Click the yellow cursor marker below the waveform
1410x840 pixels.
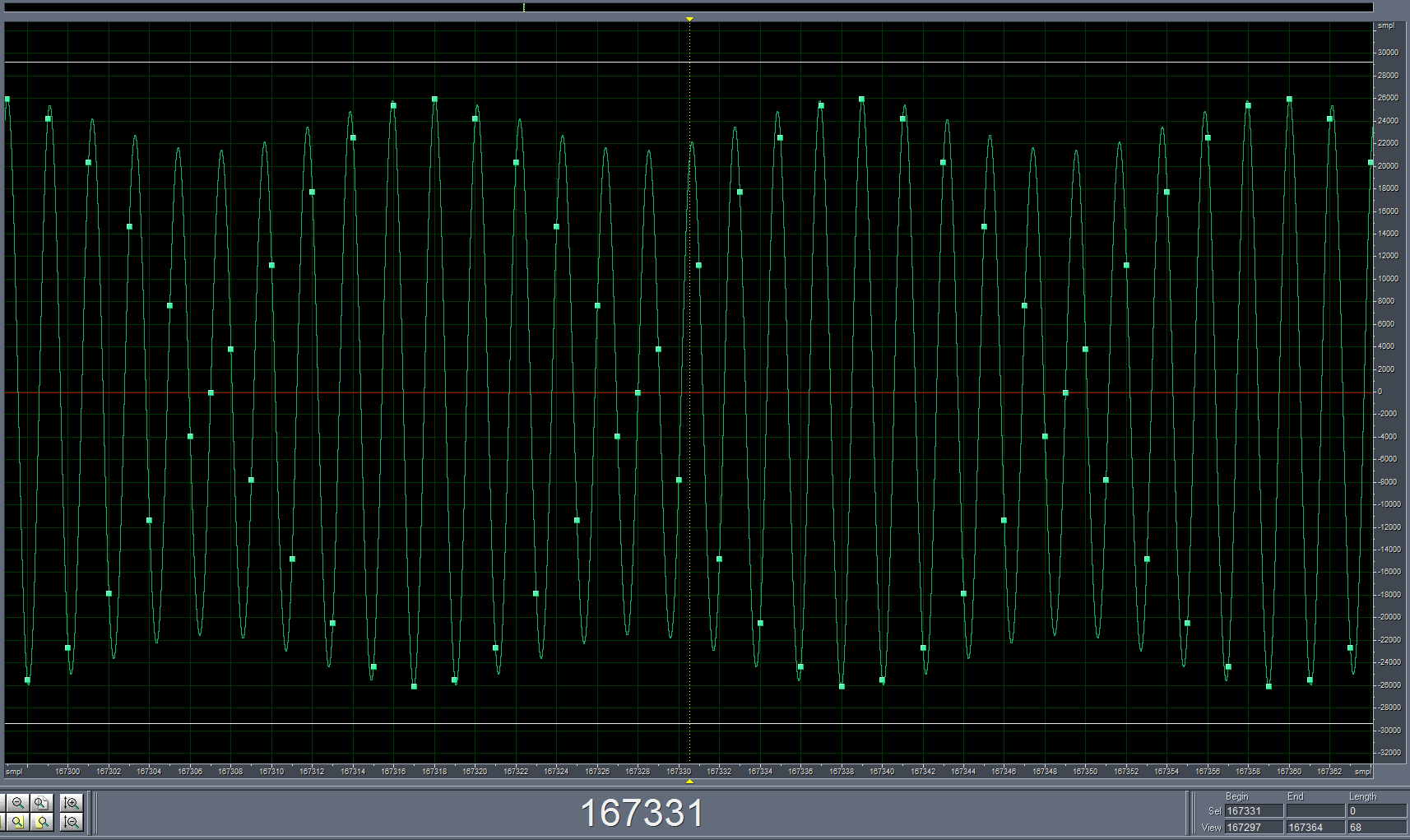point(689,782)
